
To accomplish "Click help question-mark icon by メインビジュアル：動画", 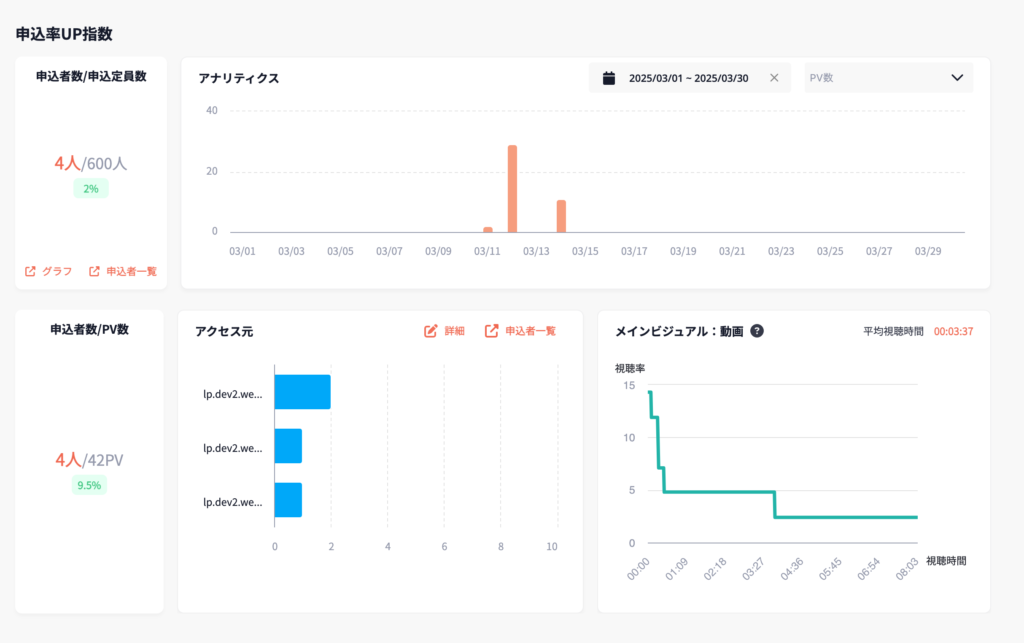I will pyautogui.click(x=757, y=331).
